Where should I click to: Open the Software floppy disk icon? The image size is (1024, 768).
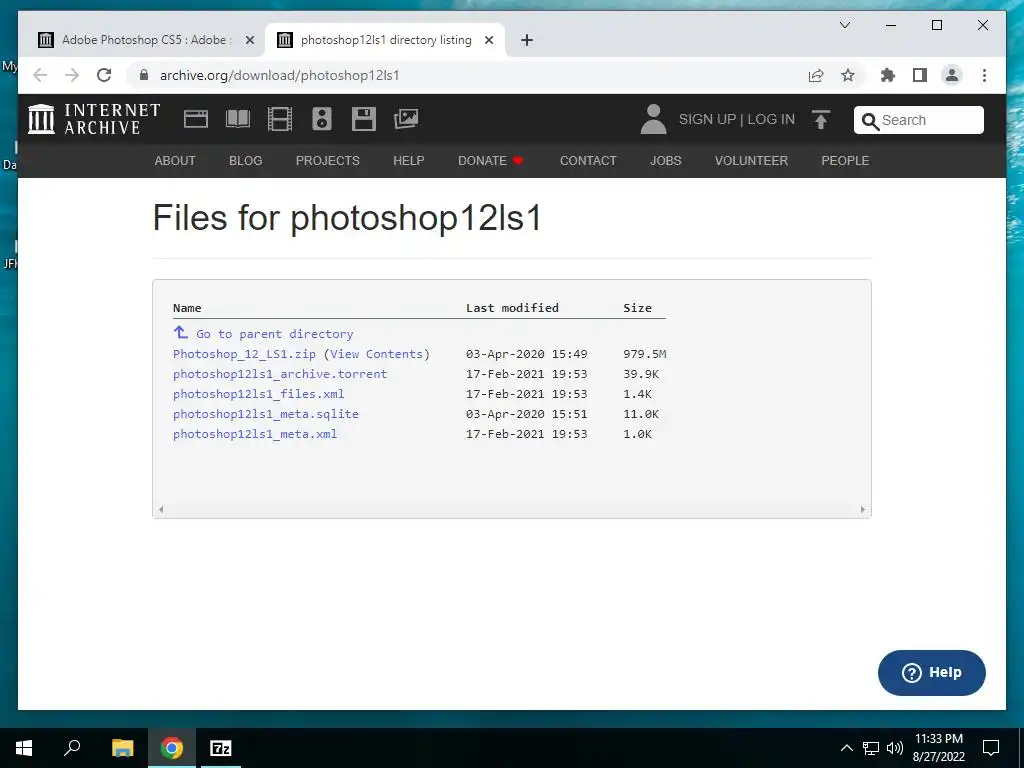(x=364, y=119)
